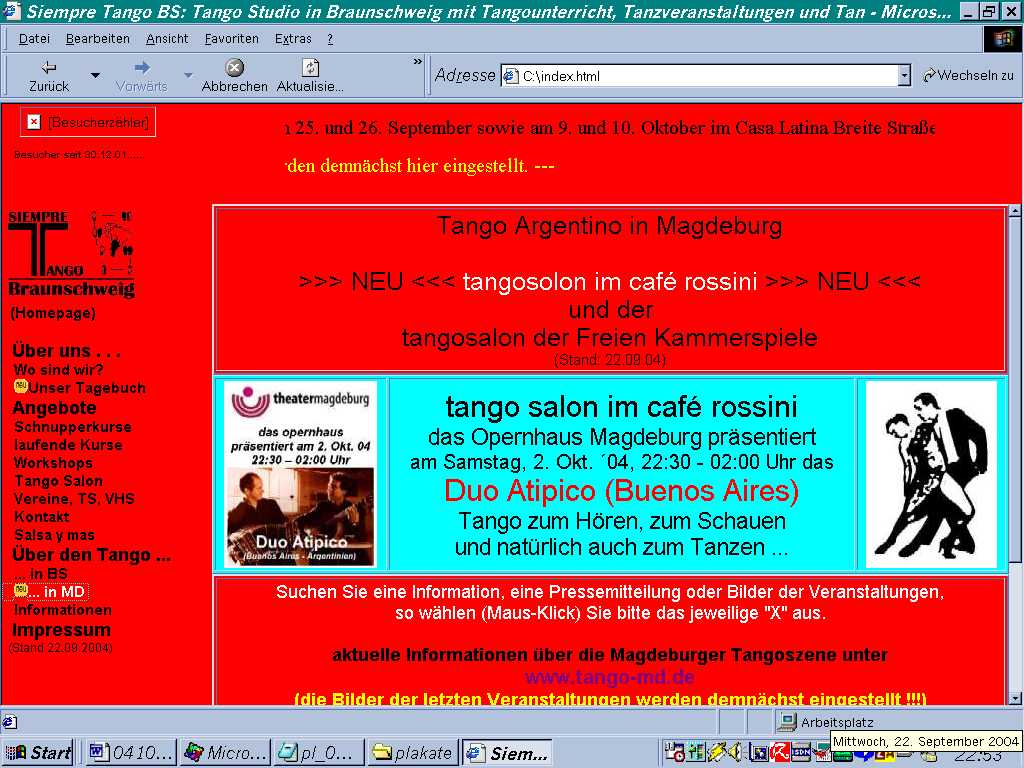Open the ? help menu

click(x=330, y=39)
